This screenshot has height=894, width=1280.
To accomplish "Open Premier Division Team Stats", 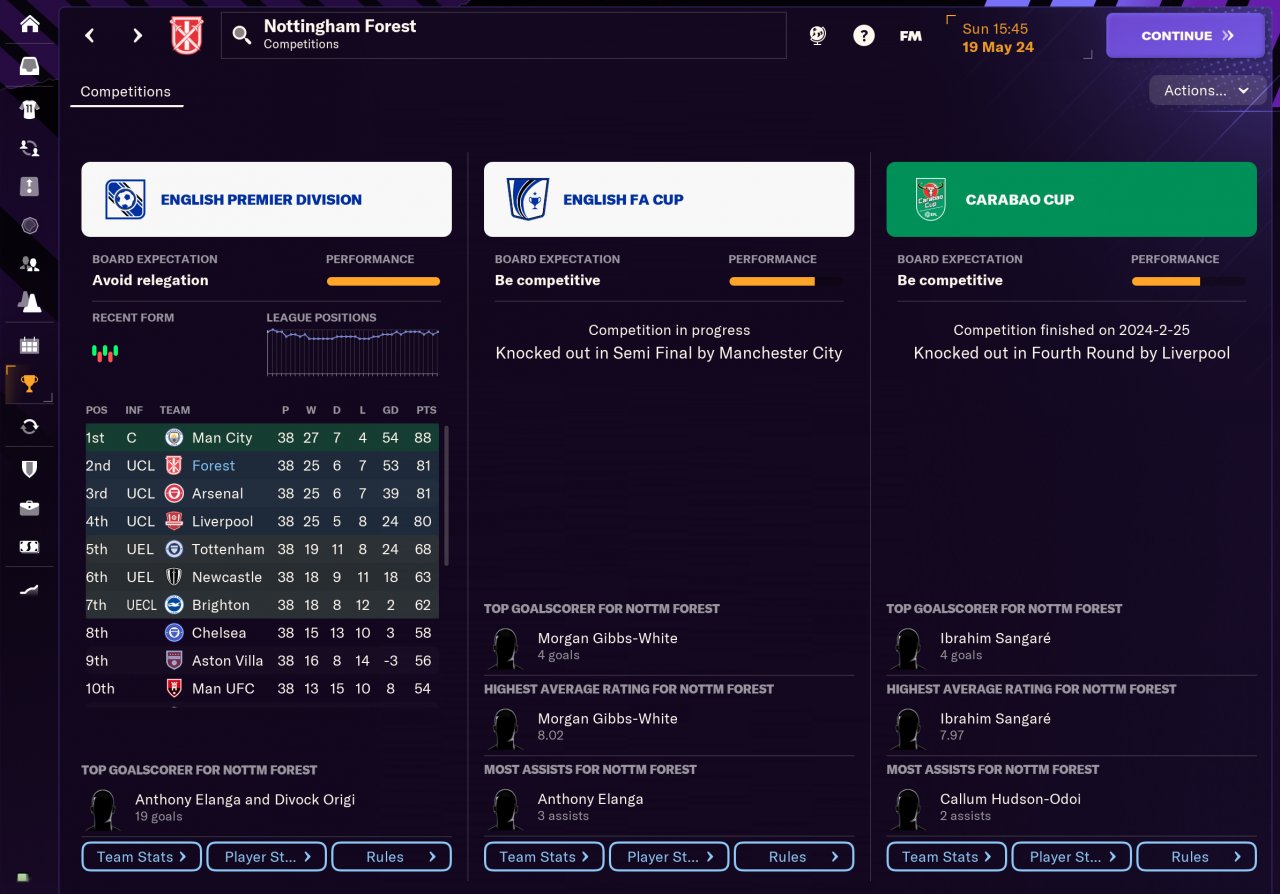I will tap(141, 857).
